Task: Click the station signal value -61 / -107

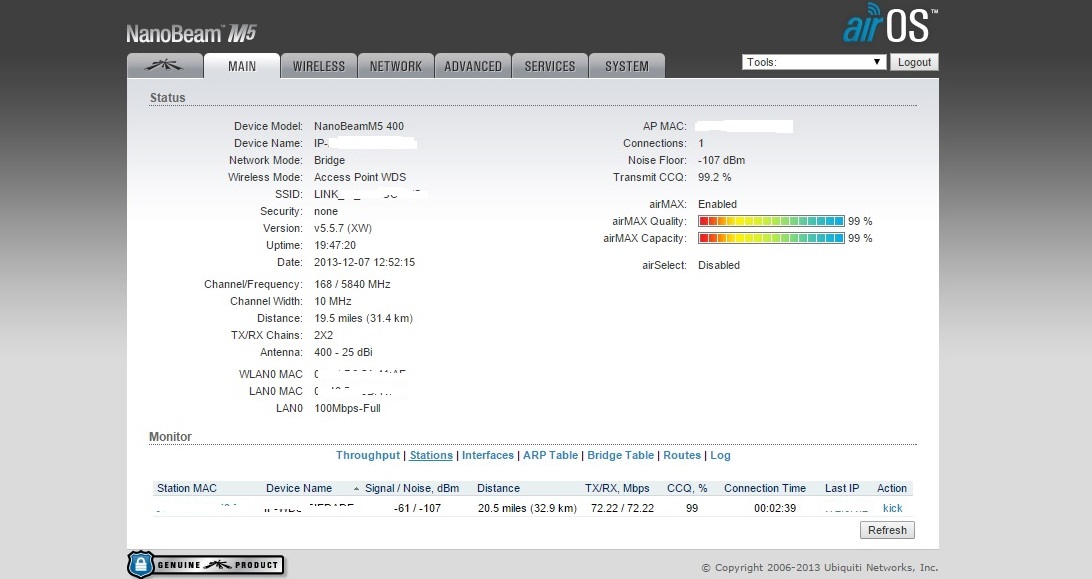Action: (417, 508)
